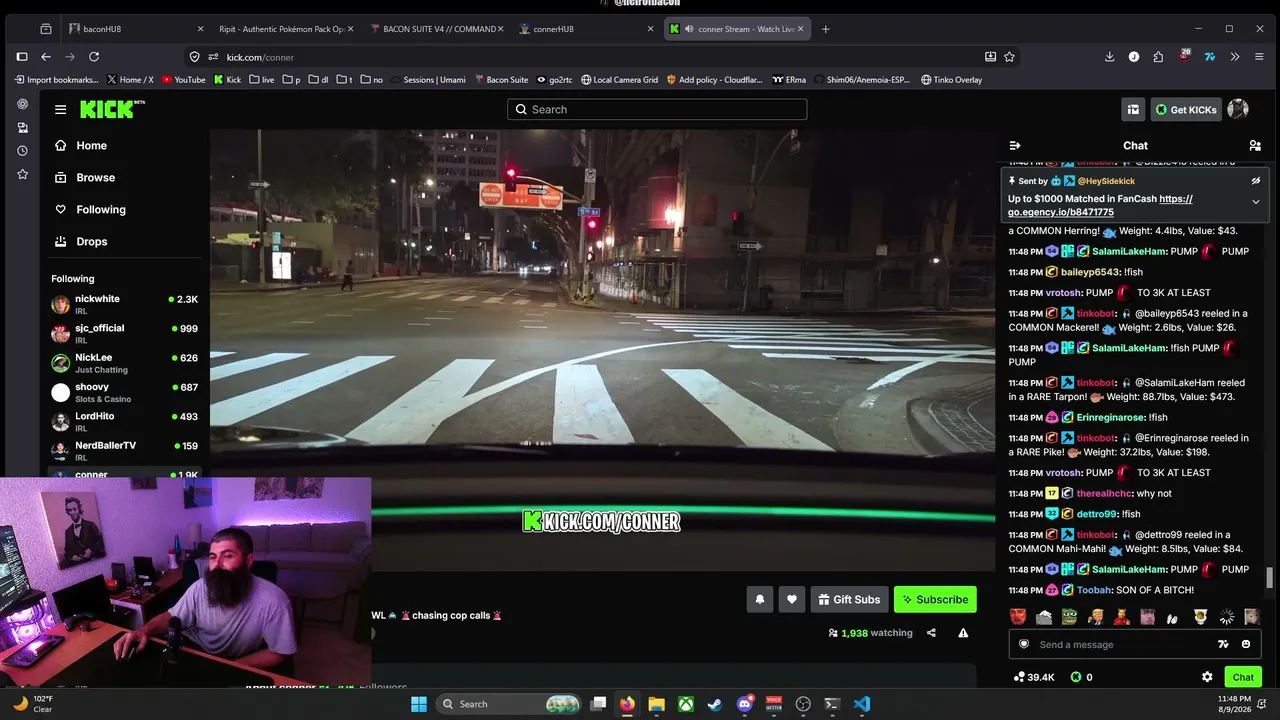Open browser downloads panel
1280x720 pixels.
tap(1109, 57)
